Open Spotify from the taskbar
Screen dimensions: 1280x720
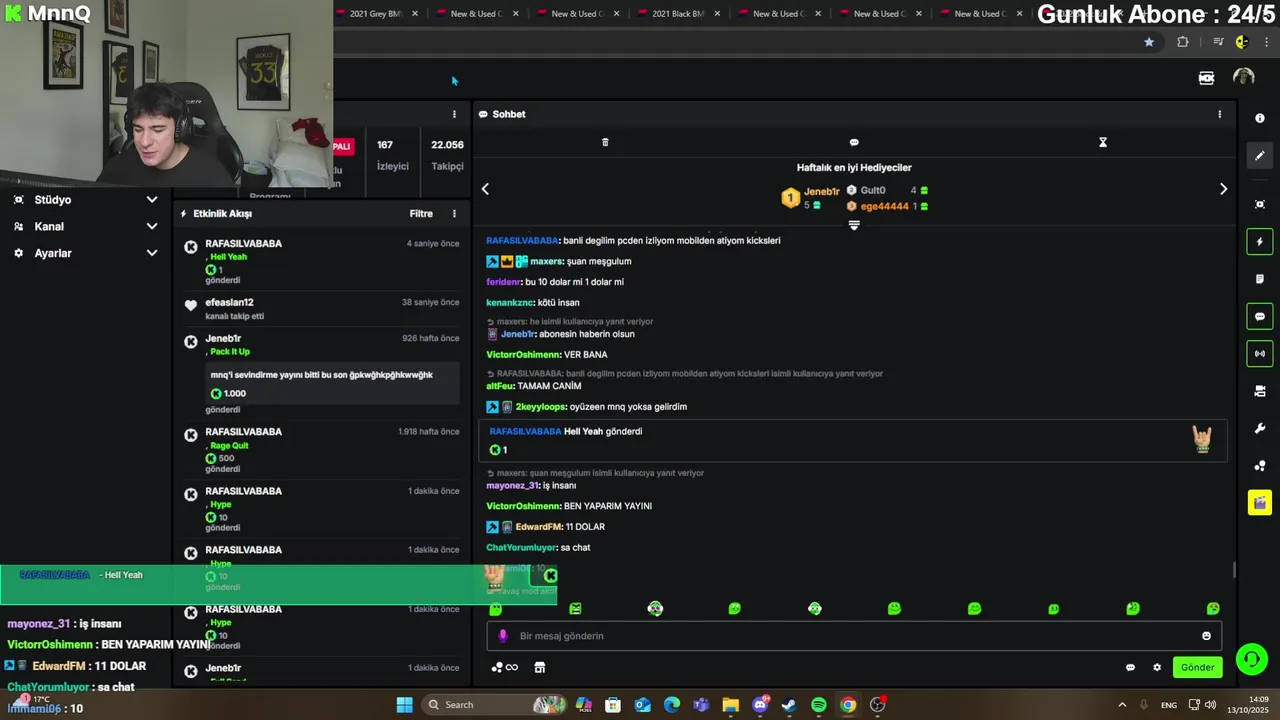818,705
